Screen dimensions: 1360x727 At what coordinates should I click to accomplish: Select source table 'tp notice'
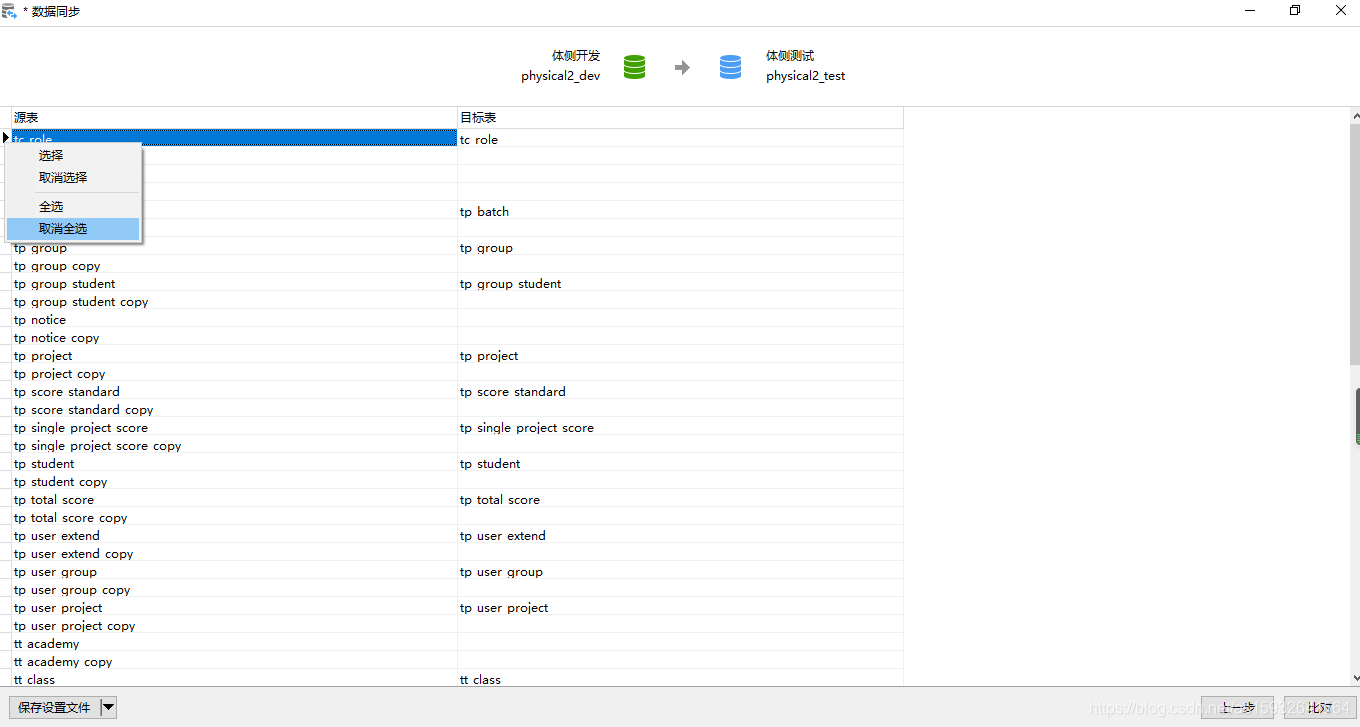coord(234,320)
